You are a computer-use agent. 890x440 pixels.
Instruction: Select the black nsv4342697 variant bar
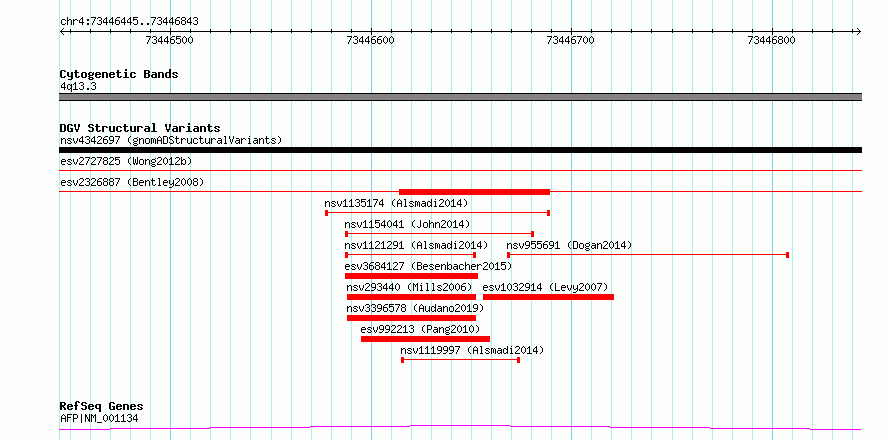pyautogui.click(x=460, y=150)
